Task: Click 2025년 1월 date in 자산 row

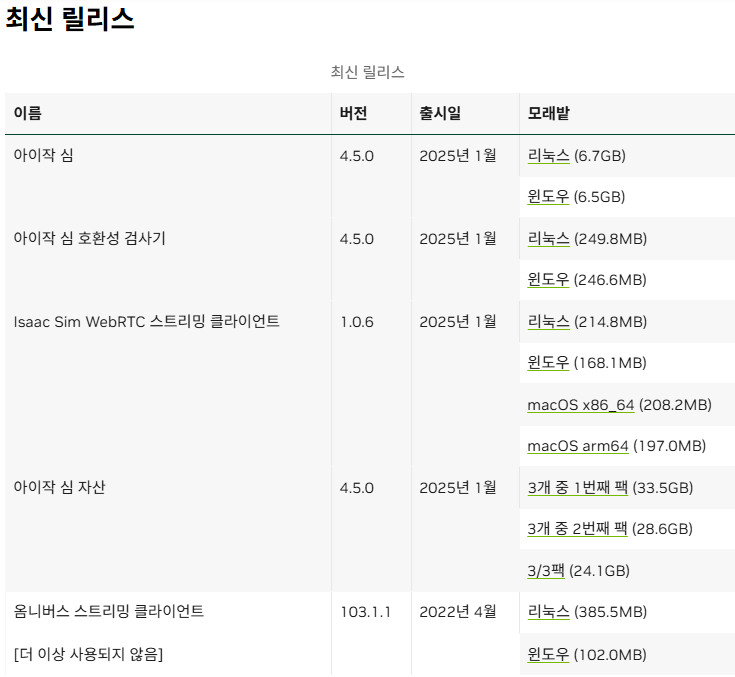Action: (x=458, y=488)
